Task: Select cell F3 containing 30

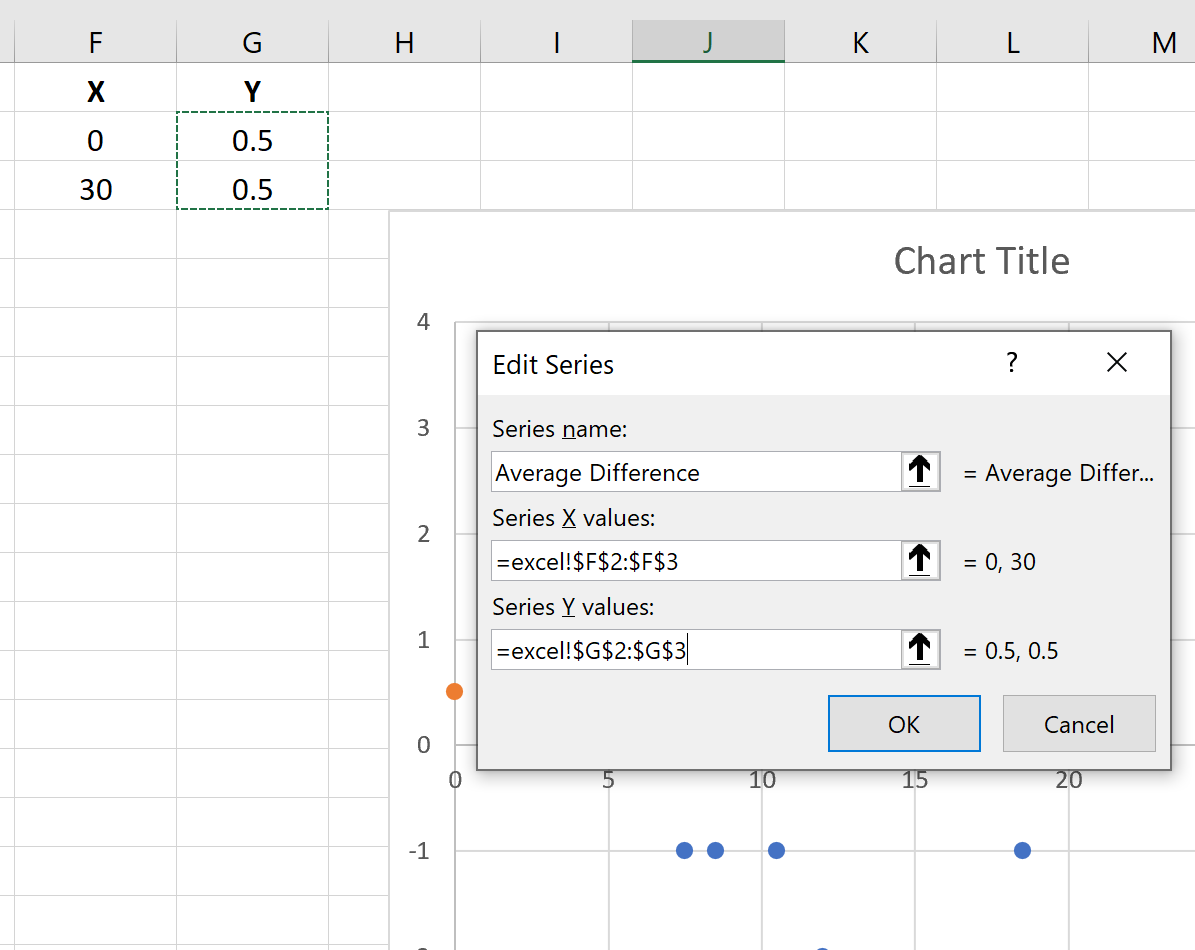Action: 95,189
